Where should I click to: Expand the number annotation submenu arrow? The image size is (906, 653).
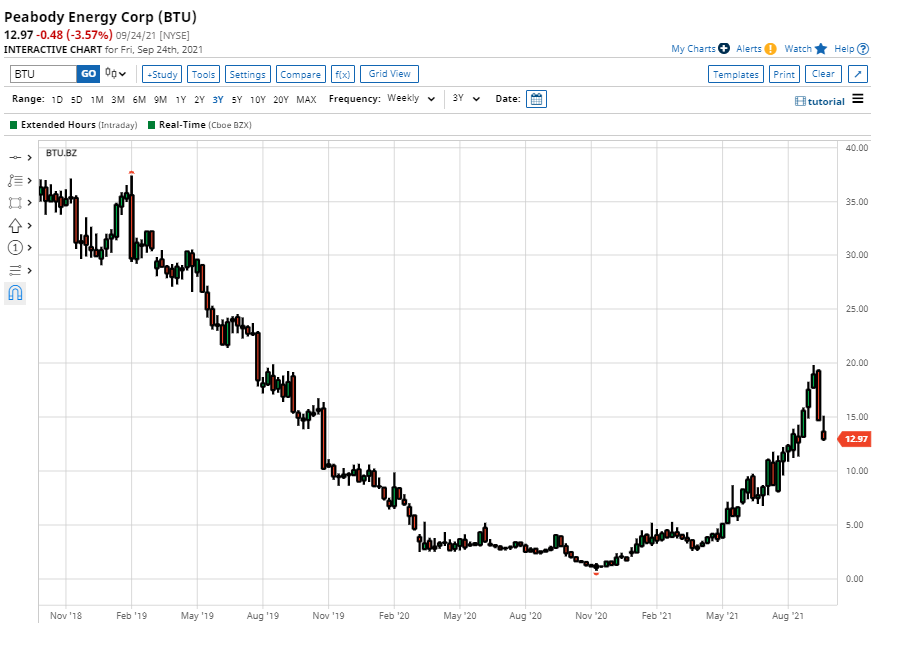point(29,248)
